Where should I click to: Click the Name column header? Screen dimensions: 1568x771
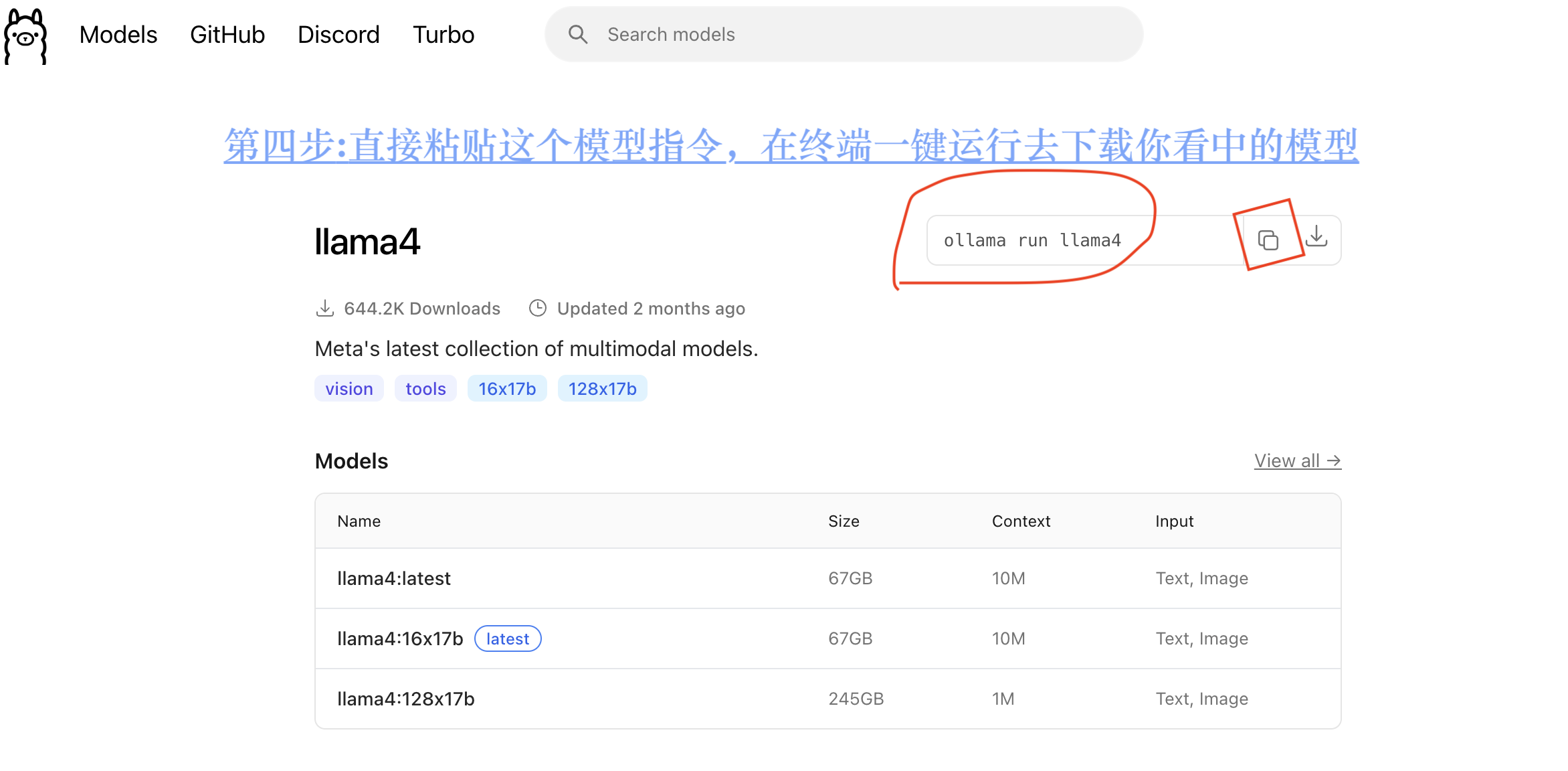click(x=359, y=521)
